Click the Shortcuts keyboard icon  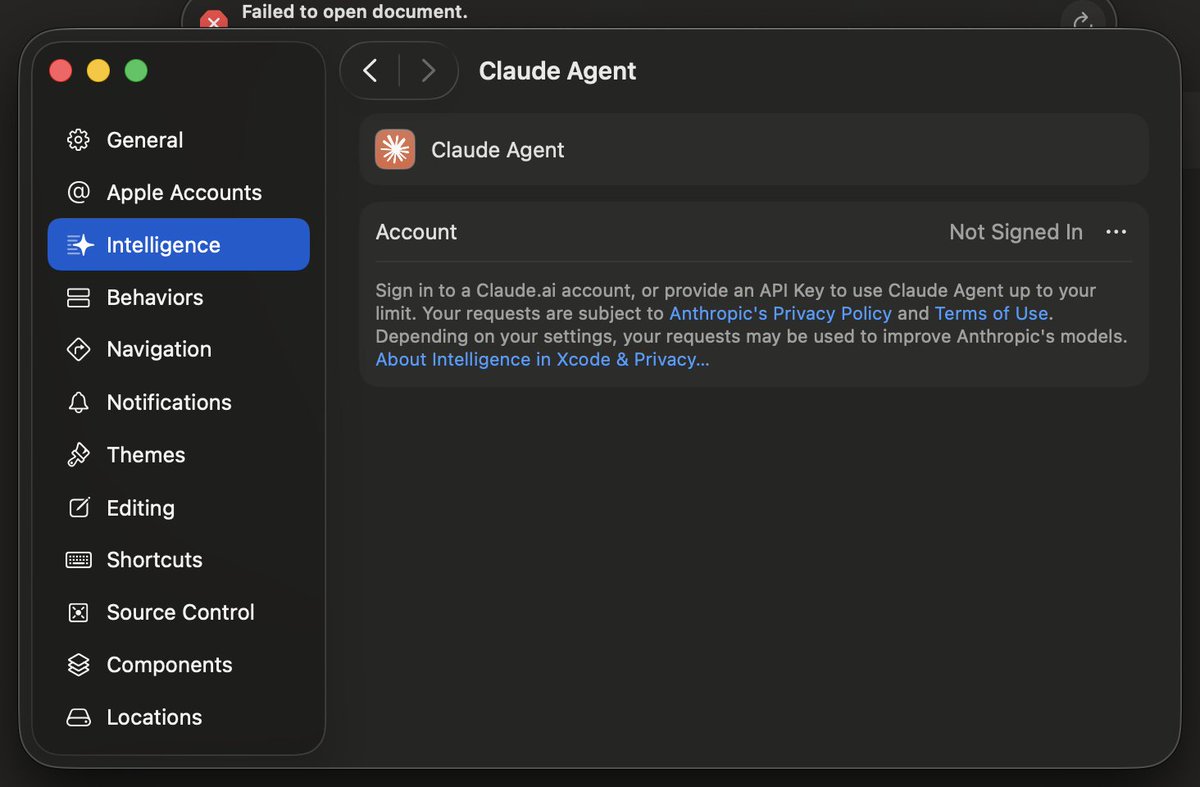pos(78,560)
